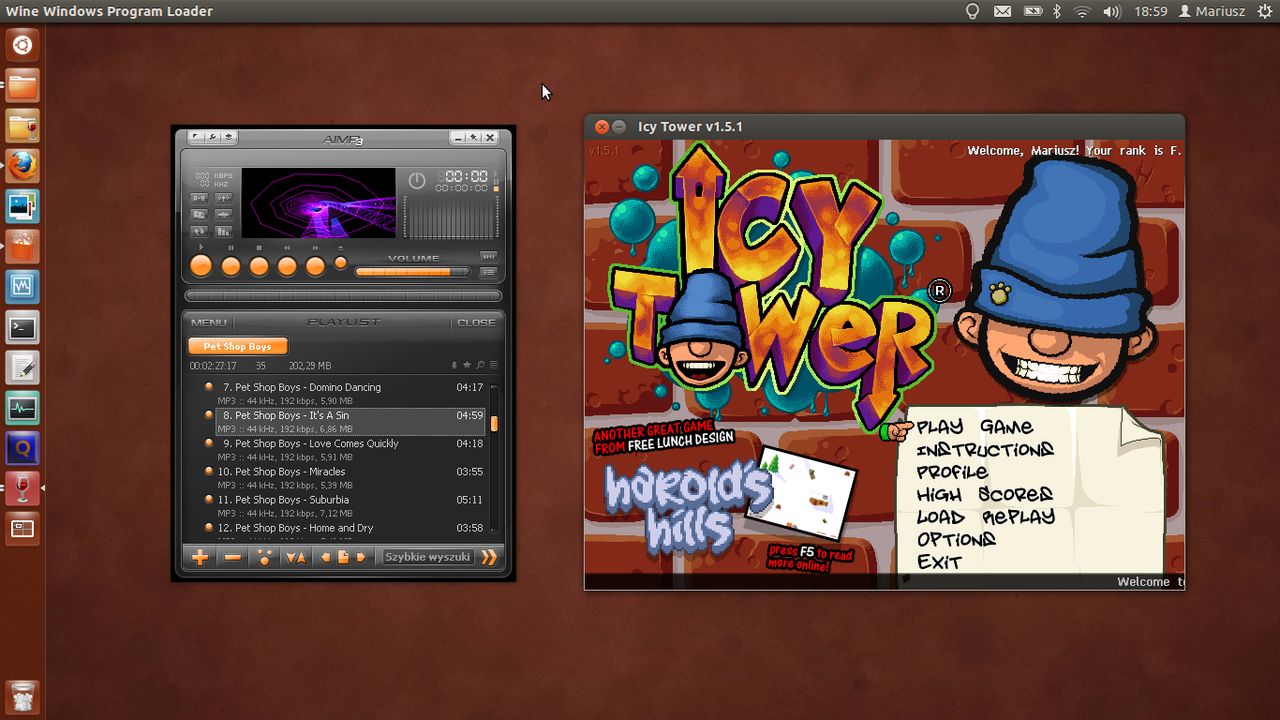Image resolution: width=1280 pixels, height=720 pixels.
Task: Select track 9 Love Comes Quickly
Action: (350, 450)
